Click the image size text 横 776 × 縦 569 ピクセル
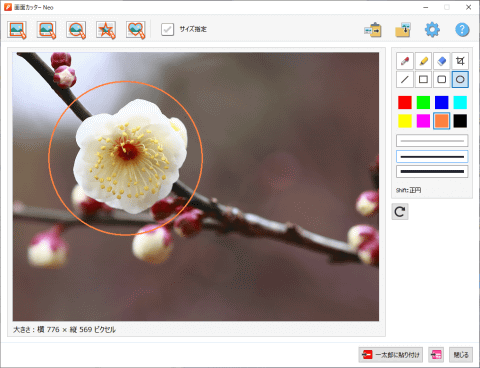The width and height of the screenshot is (480, 368). coord(76,330)
